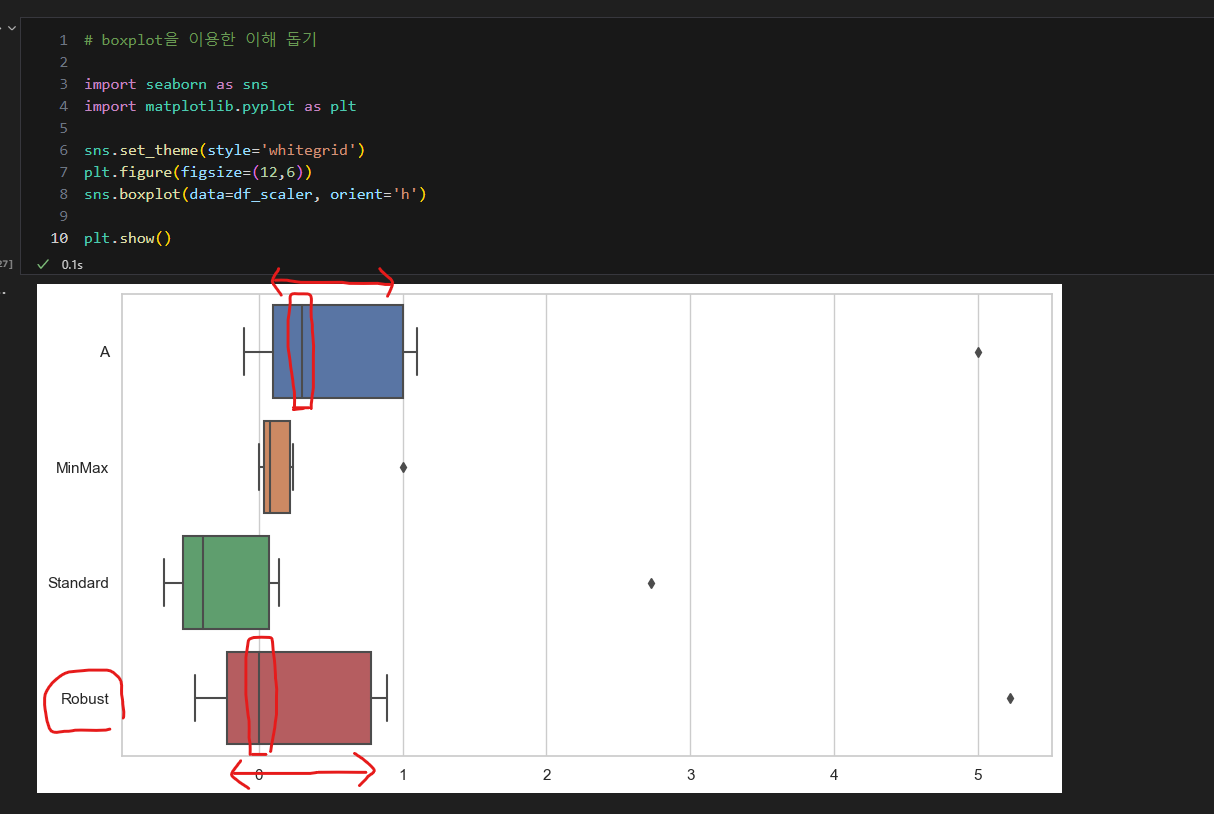The height and width of the screenshot is (814, 1214).
Task: Click the Standard outlier diamond marker
Action: (x=651, y=583)
